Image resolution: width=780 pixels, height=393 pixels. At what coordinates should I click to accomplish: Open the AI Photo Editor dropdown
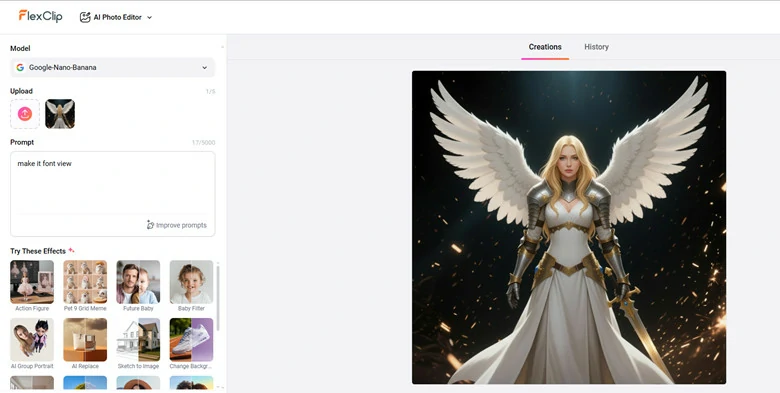(116, 17)
